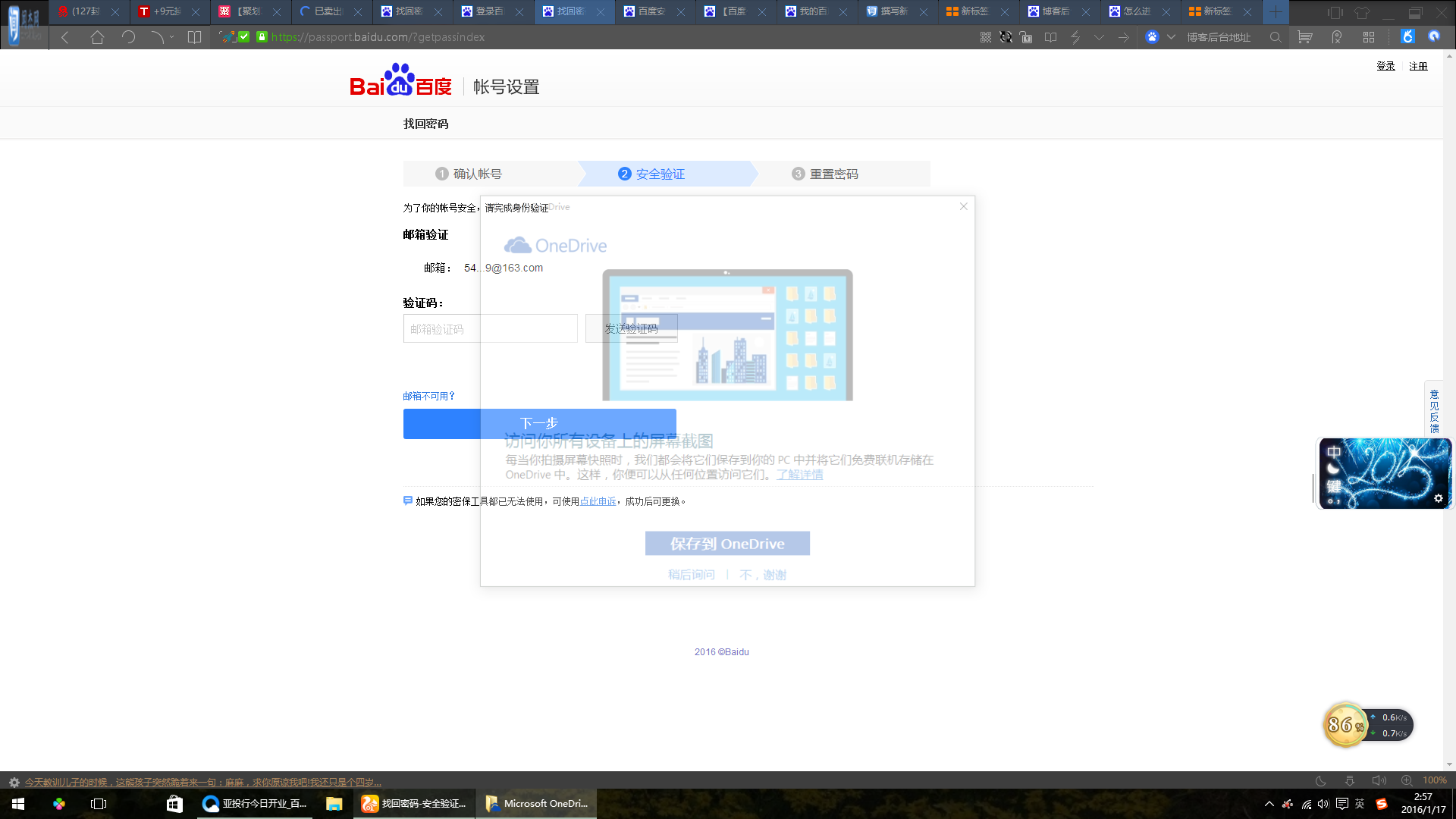Click the 发送验证码 button

631,328
